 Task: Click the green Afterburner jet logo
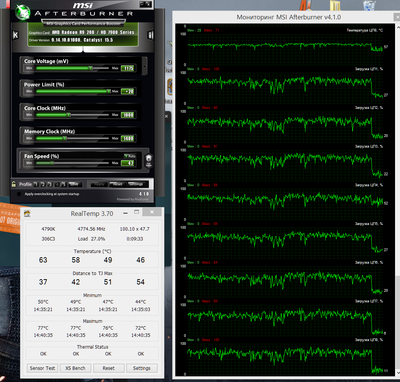(x=23, y=13)
